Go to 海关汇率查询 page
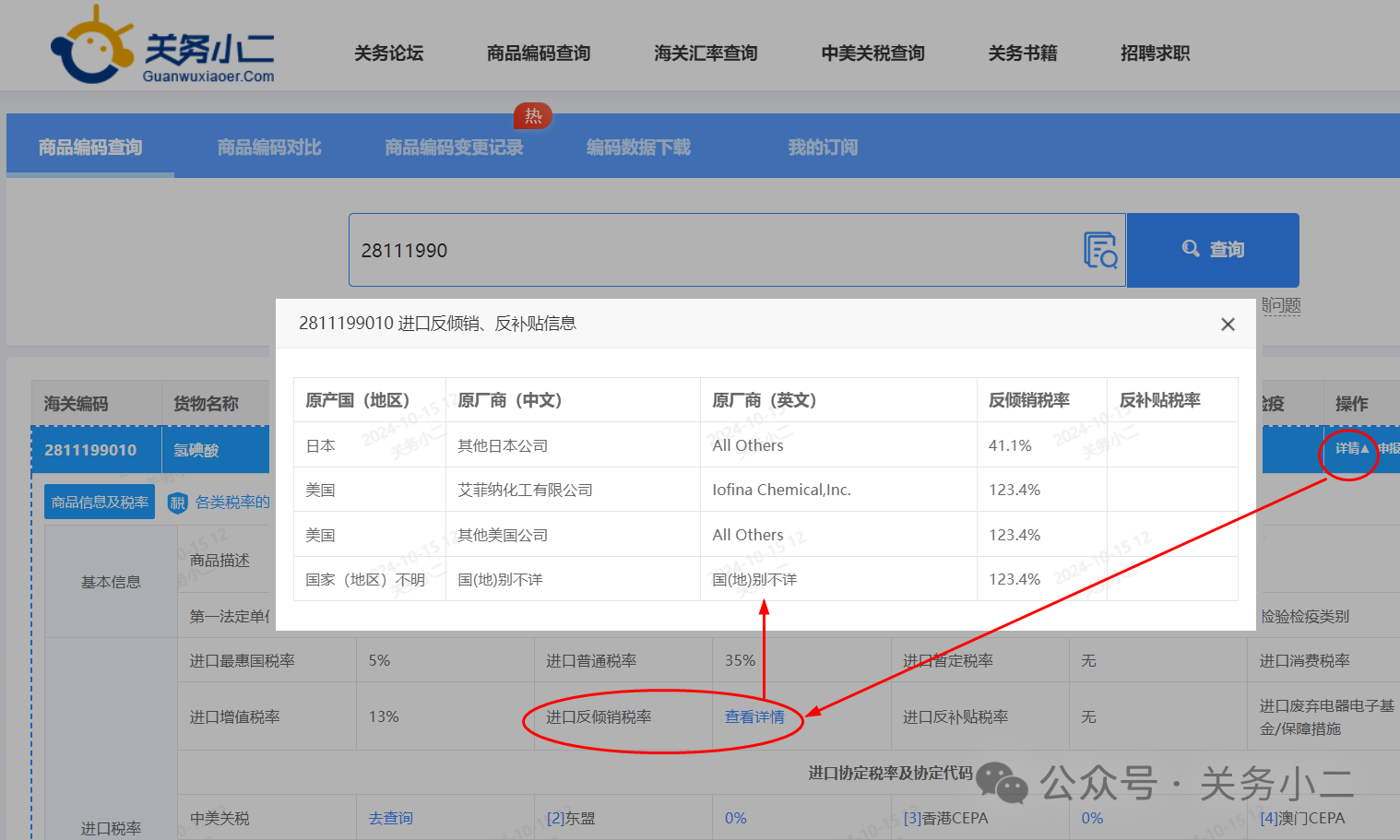 (x=706, y=53)
